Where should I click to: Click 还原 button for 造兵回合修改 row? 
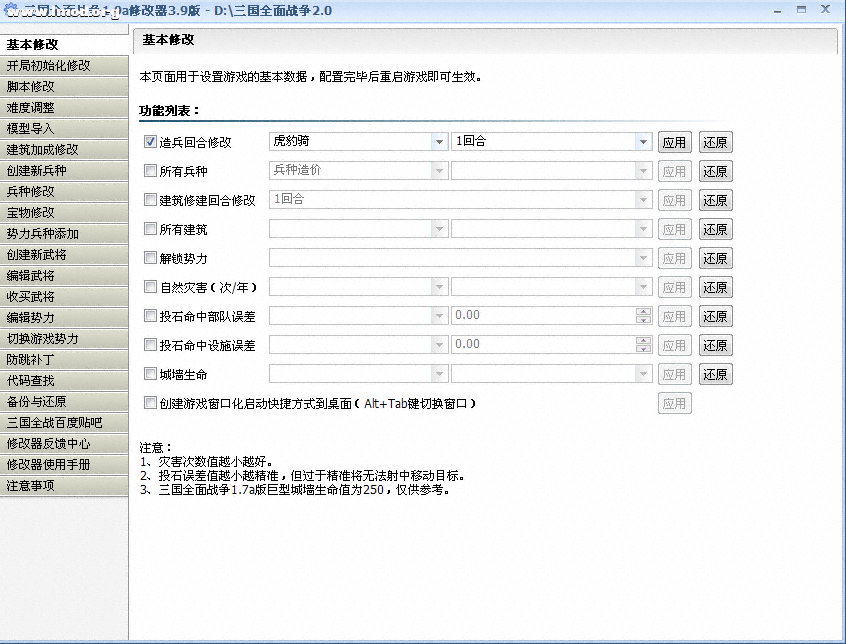(x=715, y=142)
